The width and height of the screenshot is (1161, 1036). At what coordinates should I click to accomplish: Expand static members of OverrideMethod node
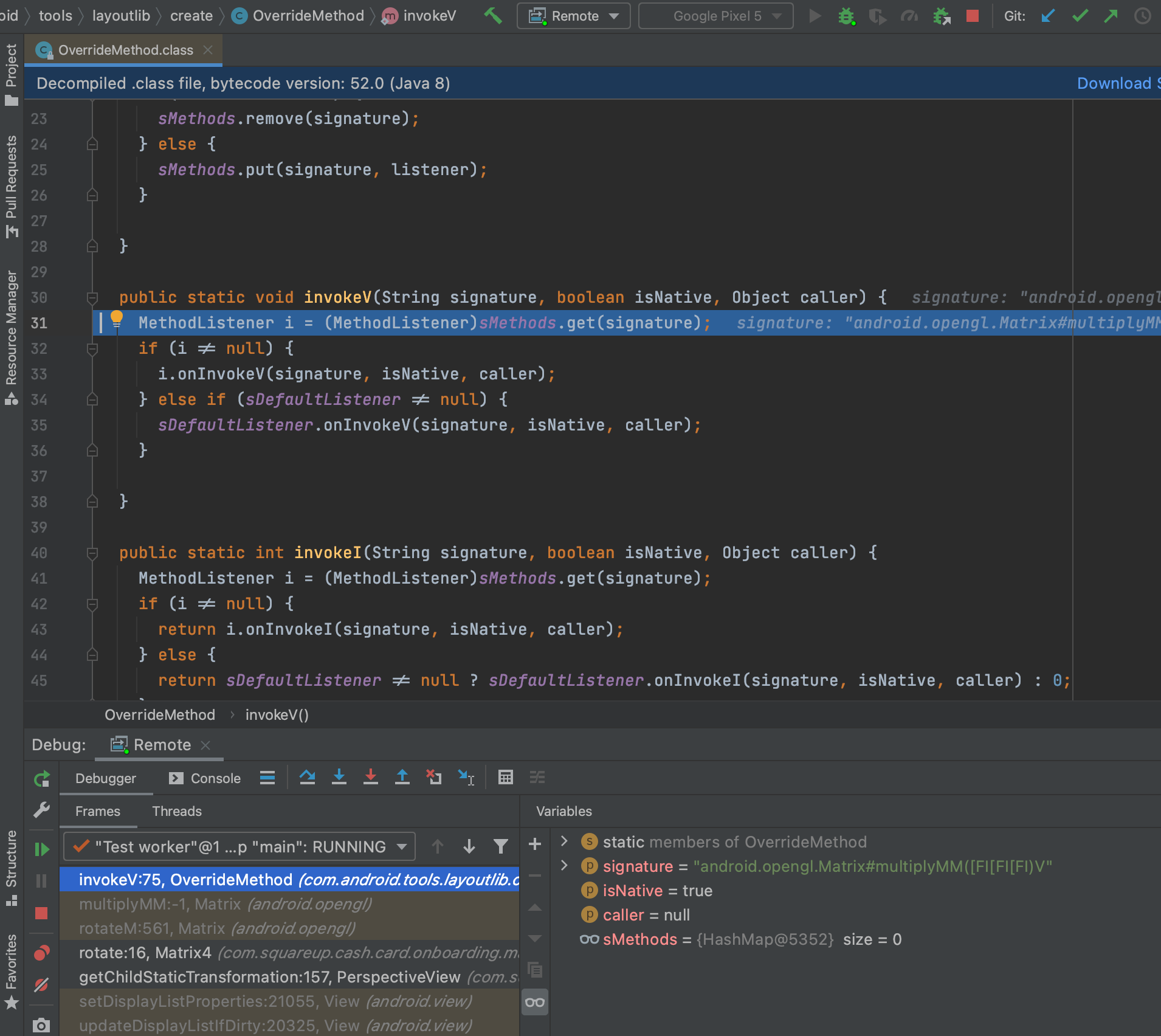(565, 842)
